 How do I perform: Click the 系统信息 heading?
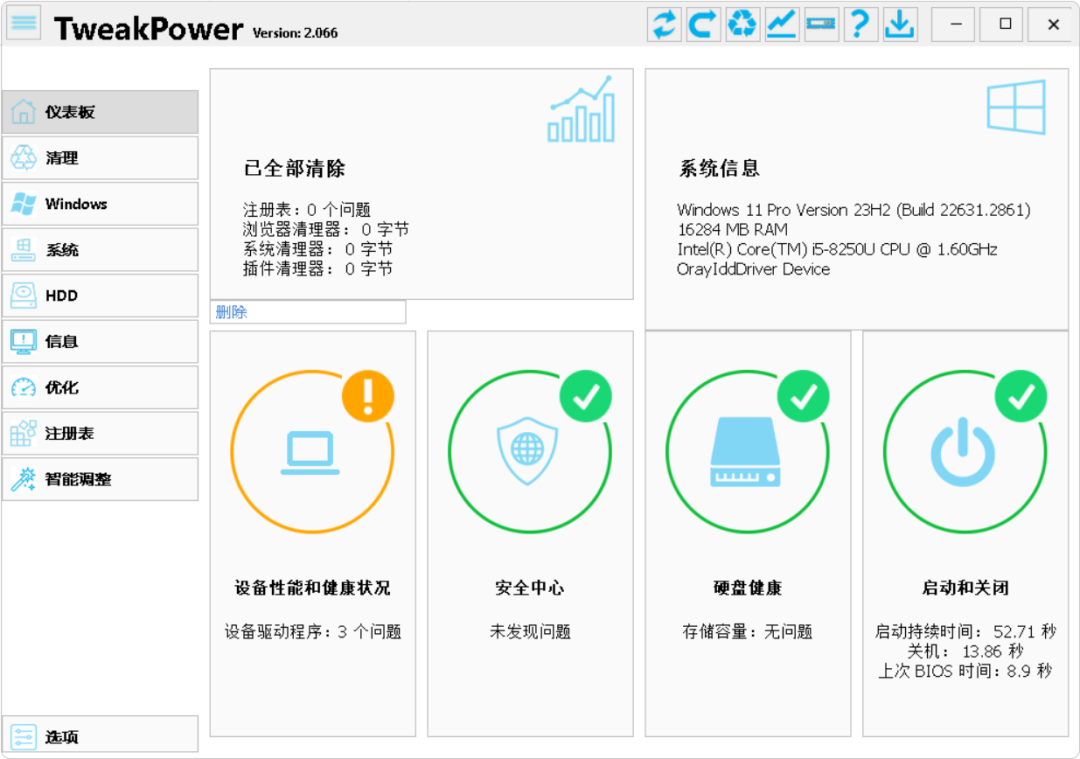point(720,168)
